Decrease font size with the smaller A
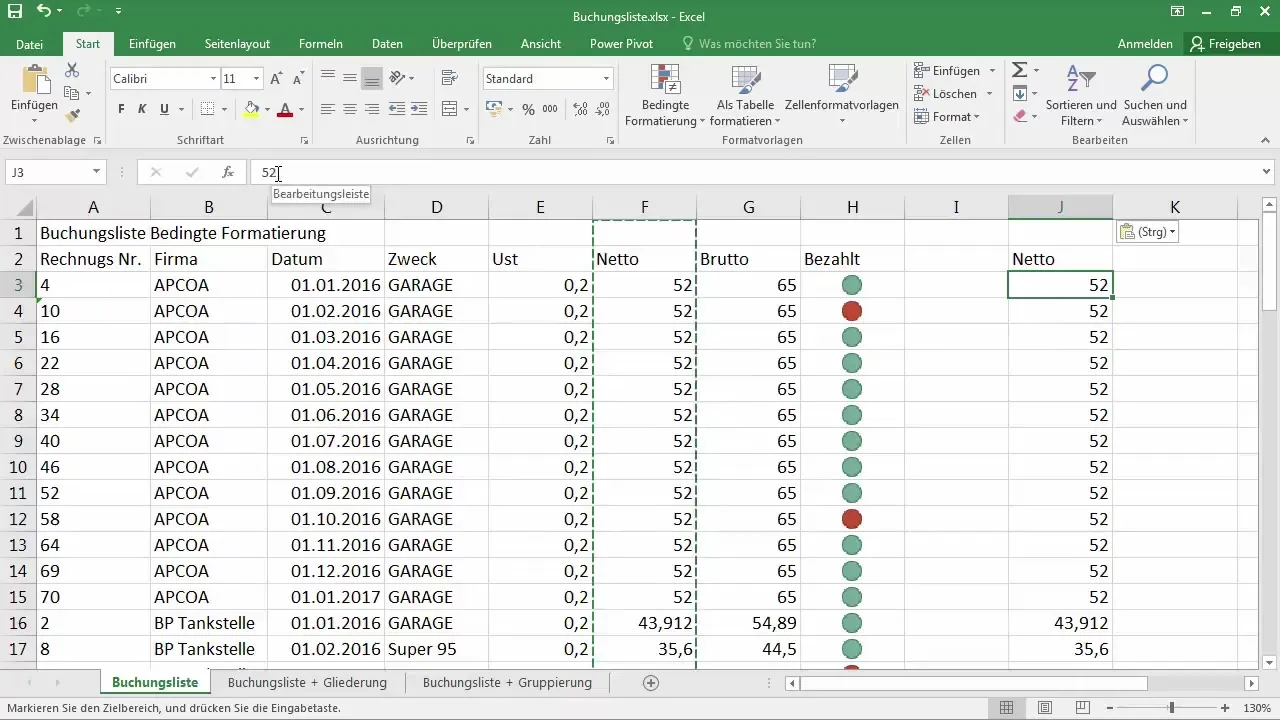 click(298, 78)
